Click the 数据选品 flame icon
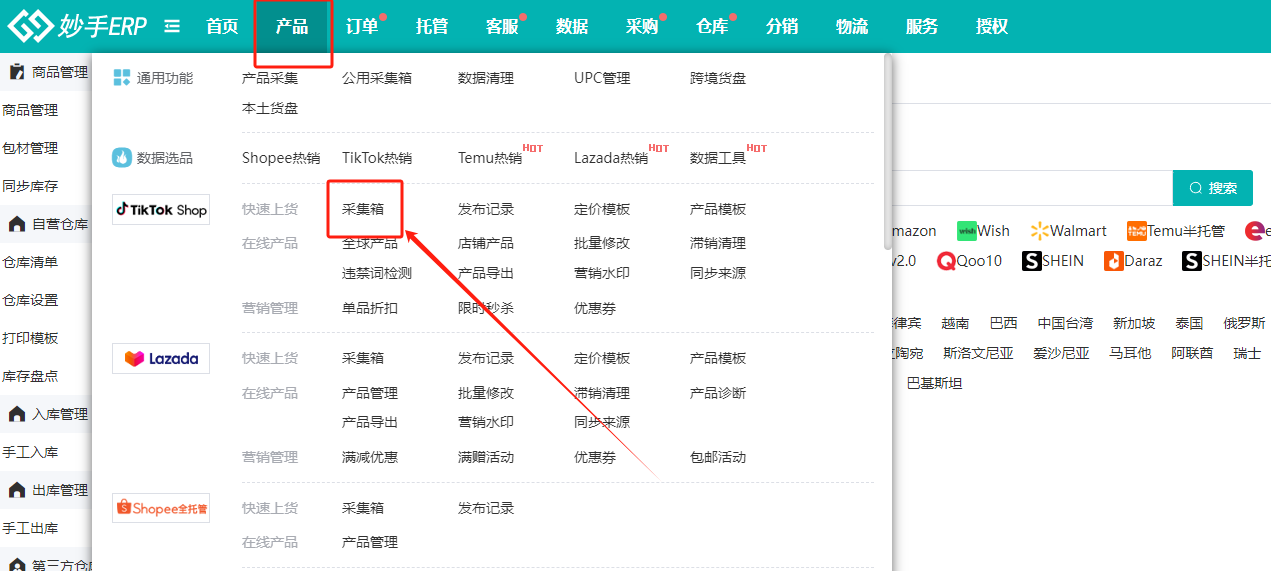Viewport: 1271px width, 571px height. coord(122,157)
